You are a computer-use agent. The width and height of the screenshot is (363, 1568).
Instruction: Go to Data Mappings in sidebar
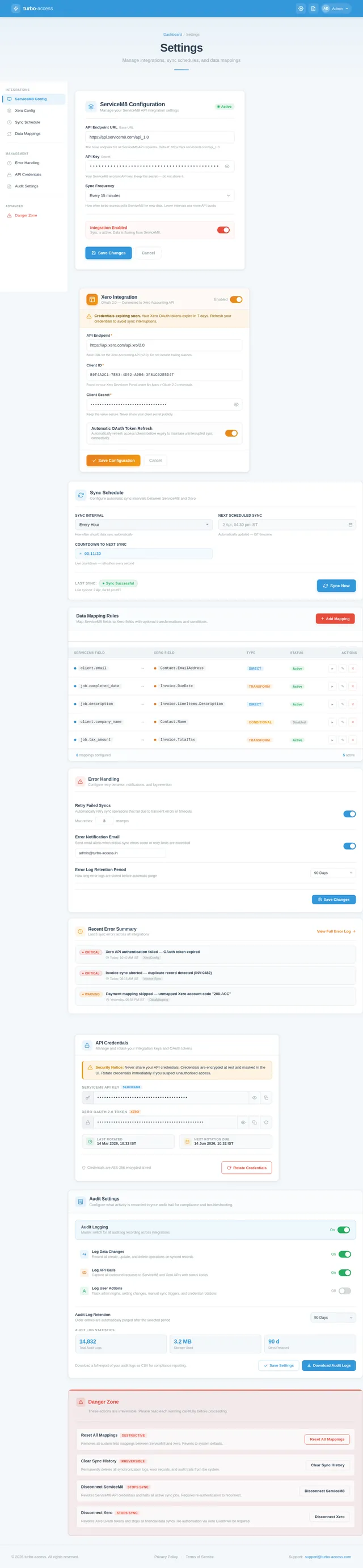(27, 134)
